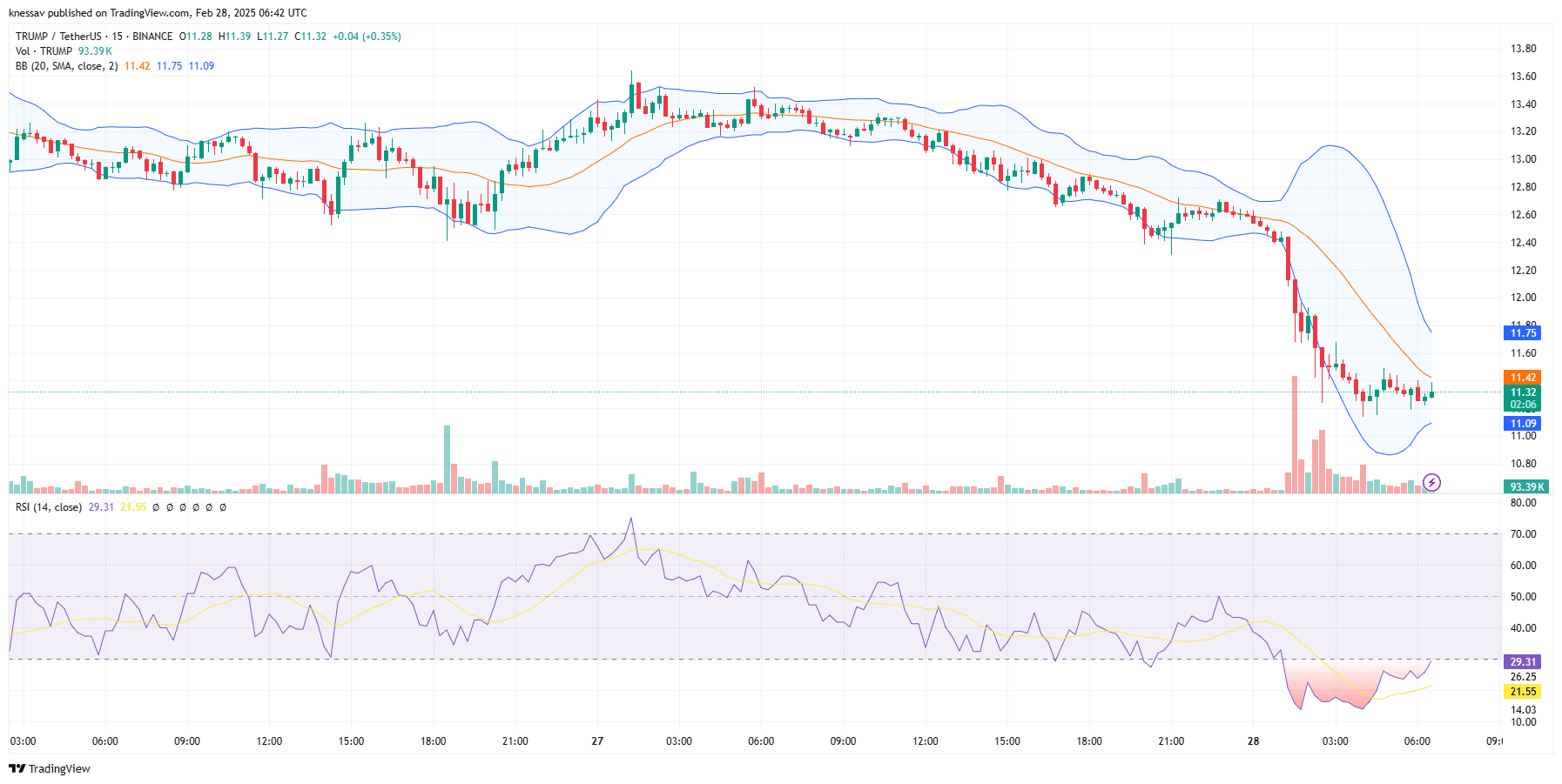
Task: Click the '13.20' price axis label
Action: (x=1523, y=131)
